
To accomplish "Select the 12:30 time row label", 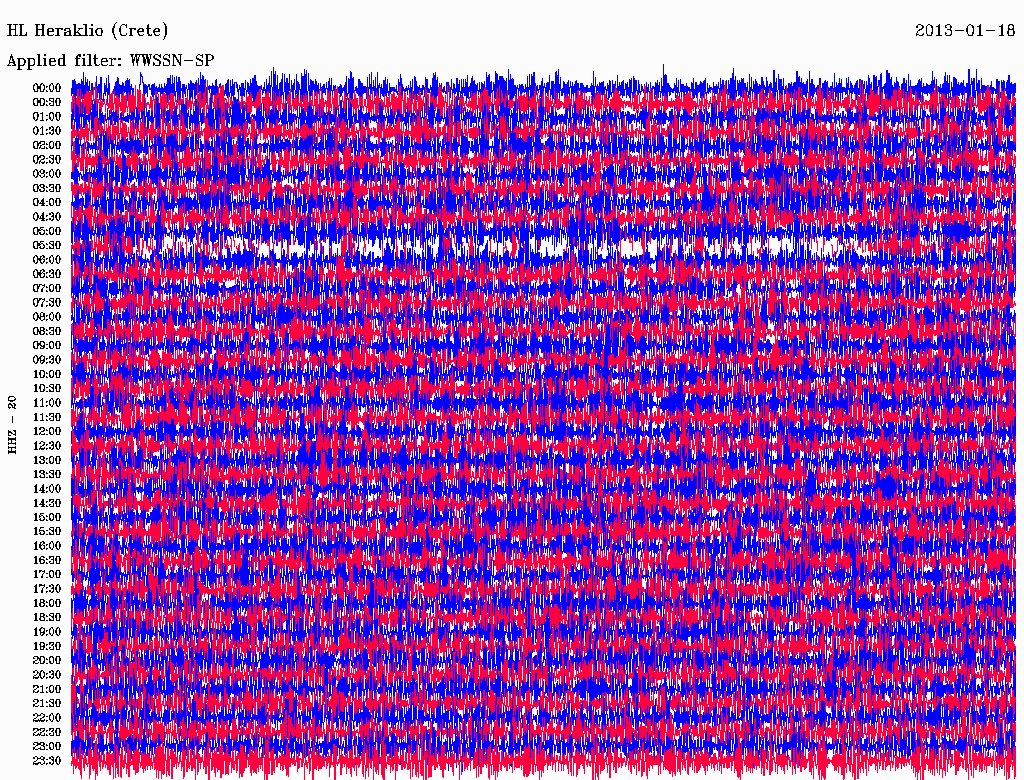I will click(47, 446).
